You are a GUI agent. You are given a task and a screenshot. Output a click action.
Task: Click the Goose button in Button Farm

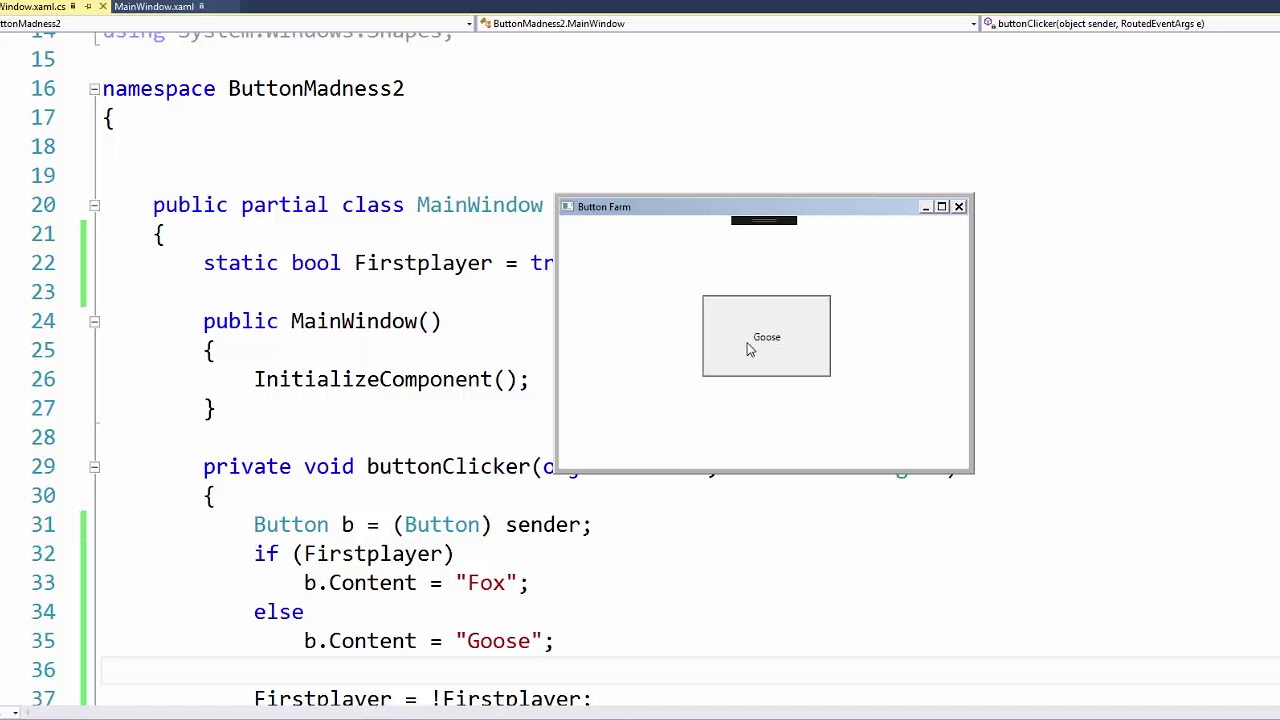tap(766, 336)
